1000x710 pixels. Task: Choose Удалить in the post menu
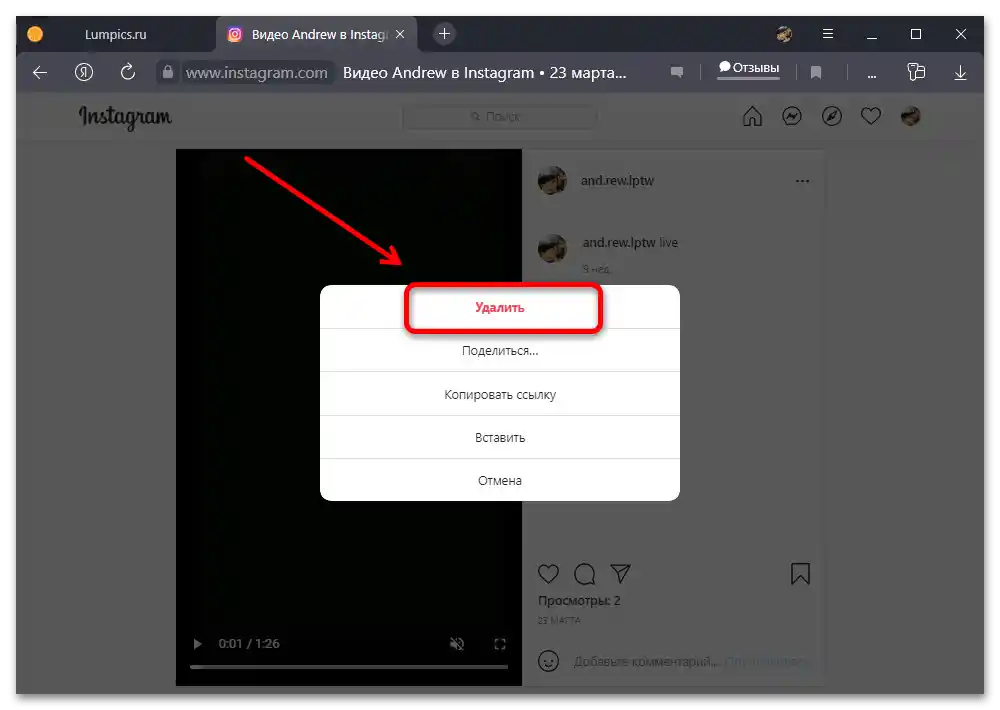click(x=499, y=307)
